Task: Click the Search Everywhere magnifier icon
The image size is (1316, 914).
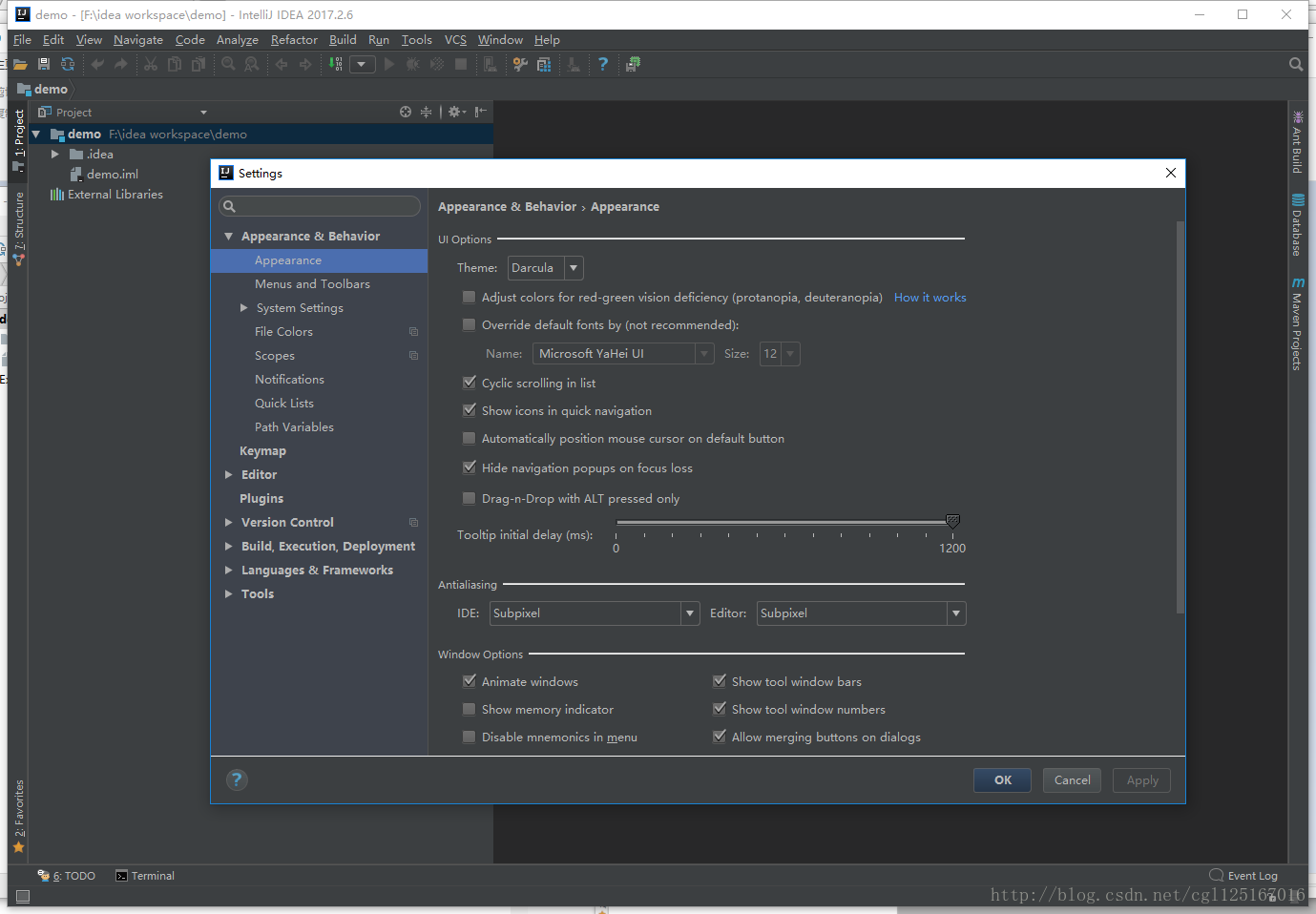Action: point(1296,64)
